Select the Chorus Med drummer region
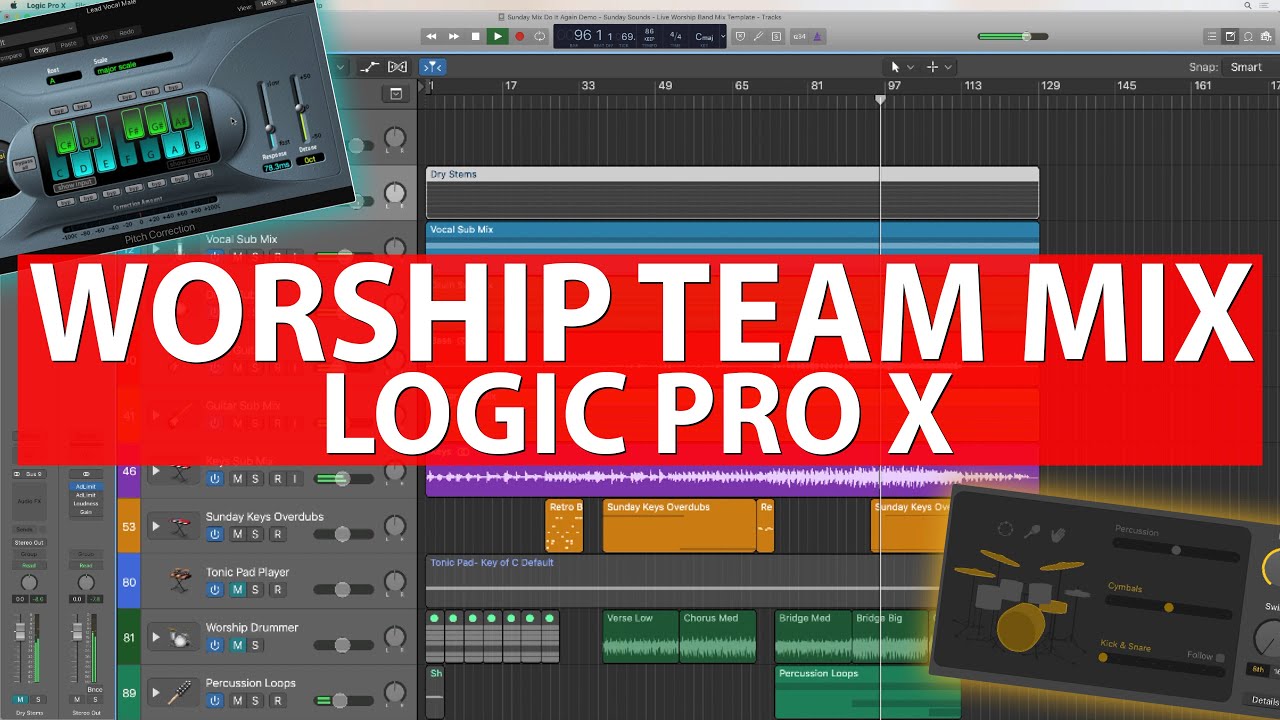 click(718, 636)
